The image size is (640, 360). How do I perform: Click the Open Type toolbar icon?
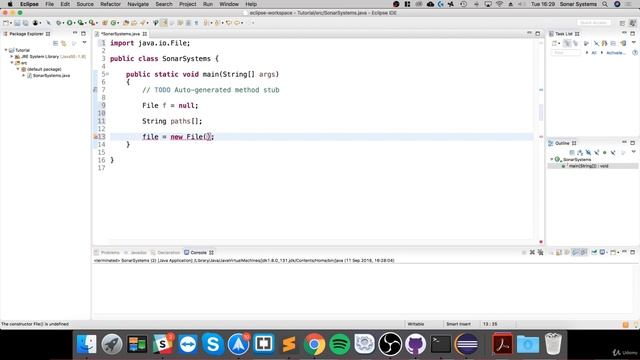tap(126, 23)
